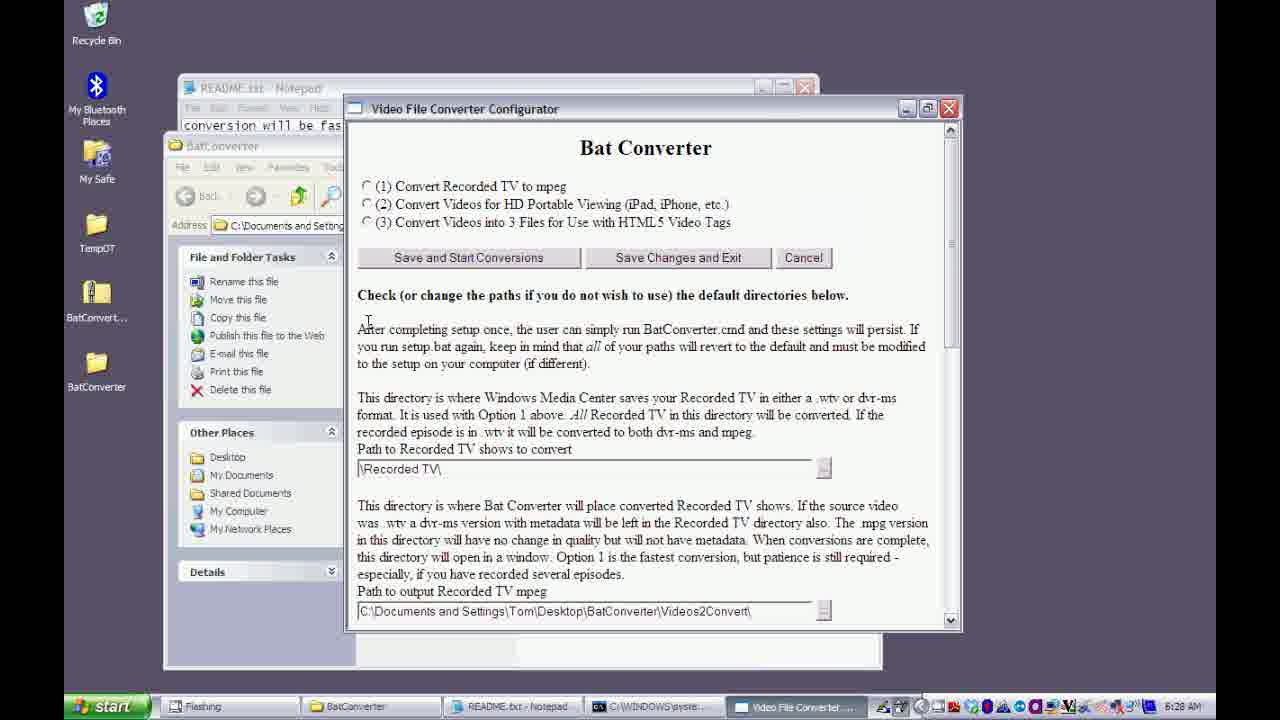This screenshot has height=720, width=1280.
Task: Open Format menu in README Notepad window
Action: (252, 108)
